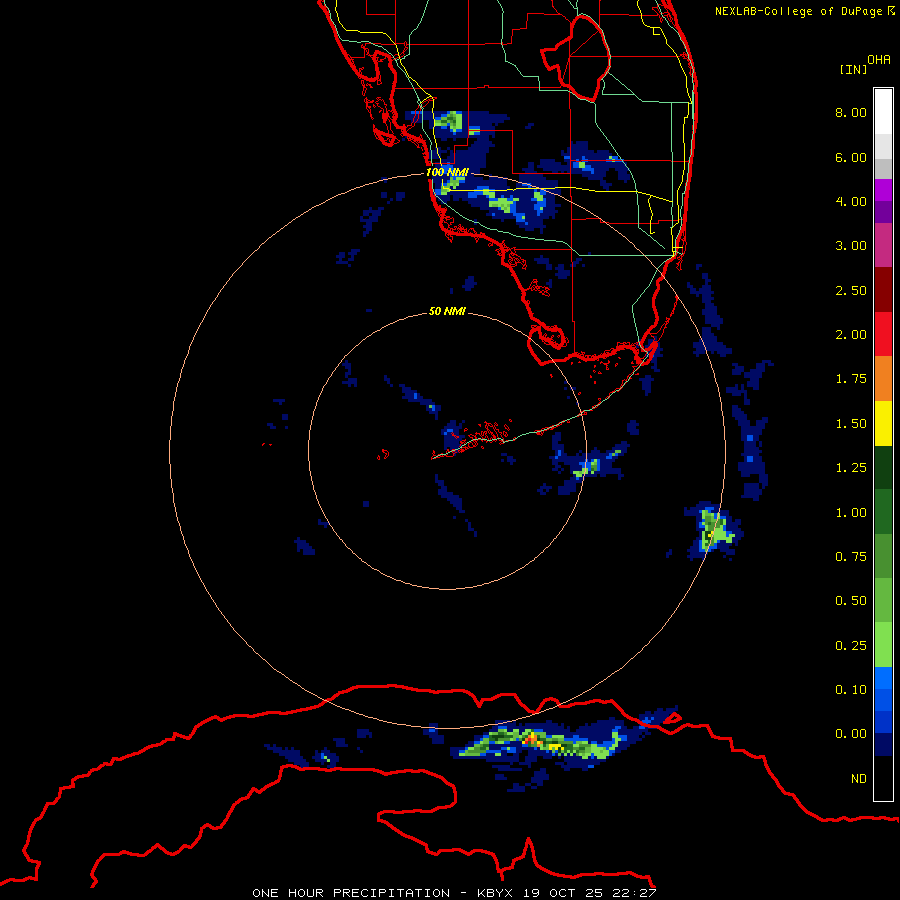Click the ND legend label
The width and height of the screenshot is (900, 900).
859,779
